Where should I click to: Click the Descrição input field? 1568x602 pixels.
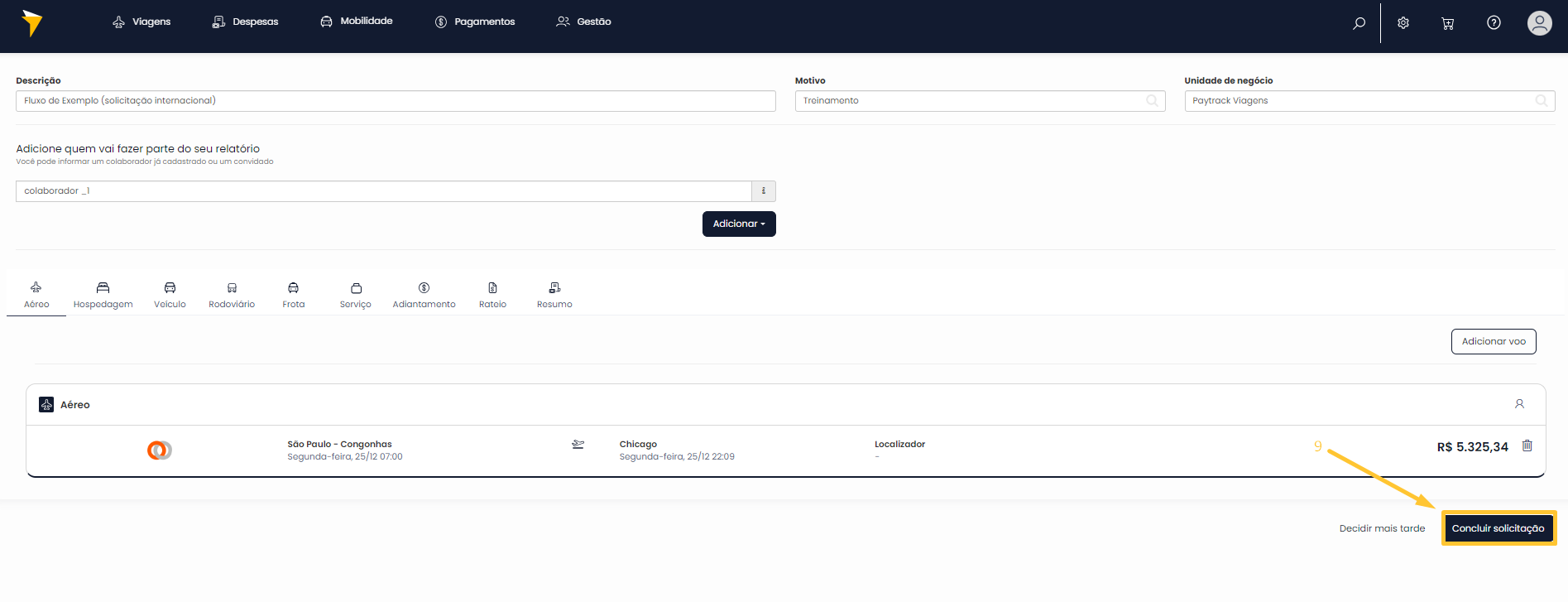tap(396, 101)
